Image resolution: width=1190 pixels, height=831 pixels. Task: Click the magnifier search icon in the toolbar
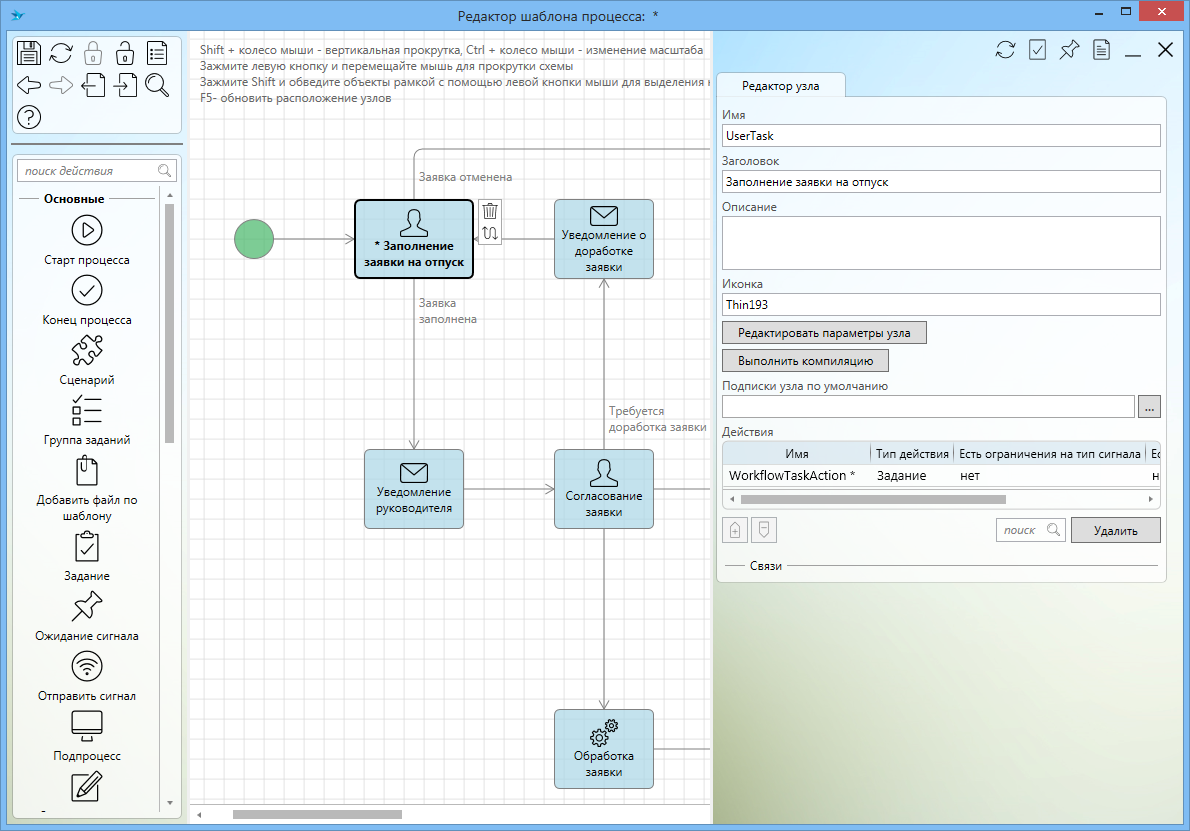click(x=157, y=85)
